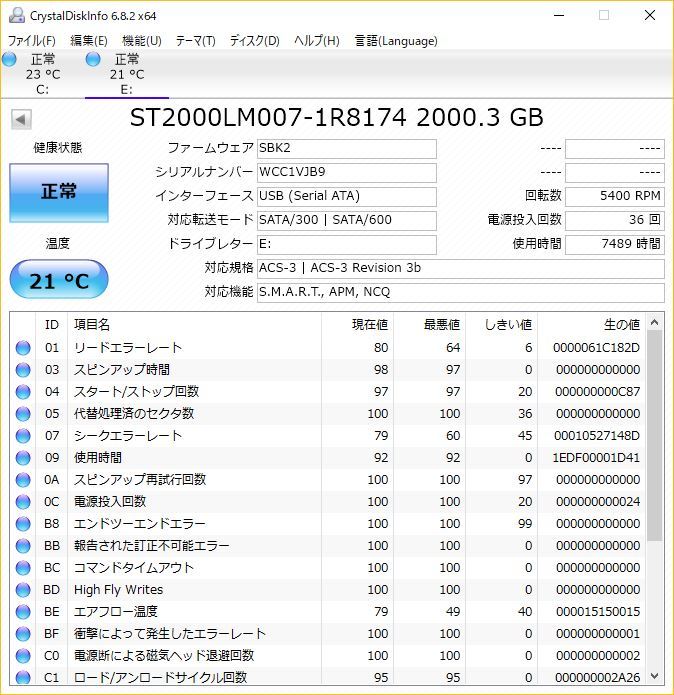
Task: Select the C: disk status orb
Action: (9, 59)
